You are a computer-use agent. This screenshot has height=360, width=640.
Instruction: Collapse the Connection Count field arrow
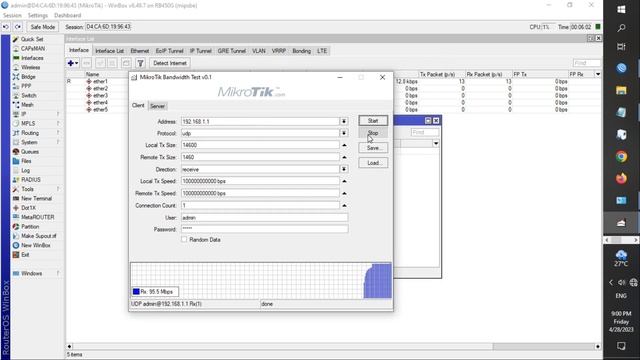coord(344,205)
